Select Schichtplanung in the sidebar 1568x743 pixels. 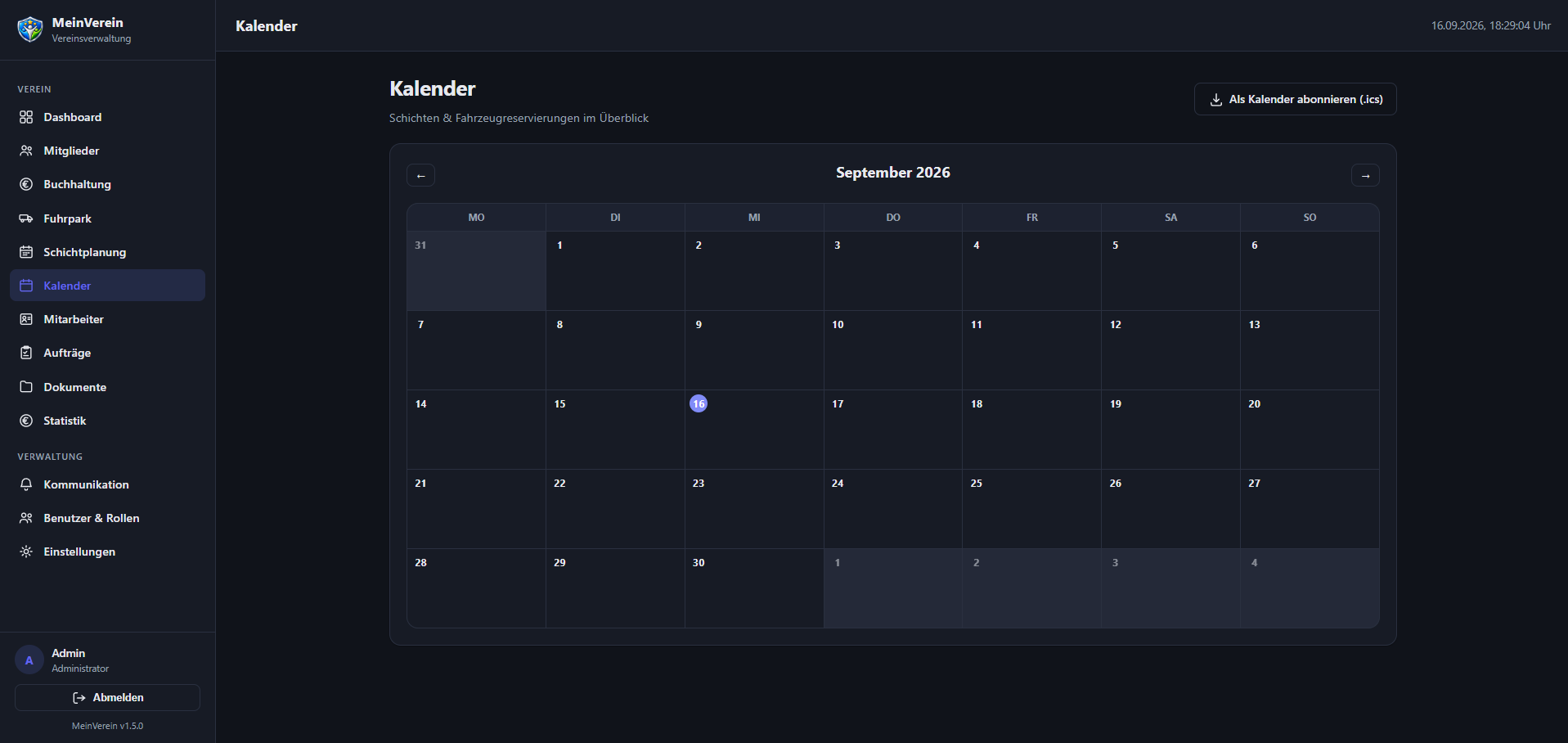tap(107, 252)
